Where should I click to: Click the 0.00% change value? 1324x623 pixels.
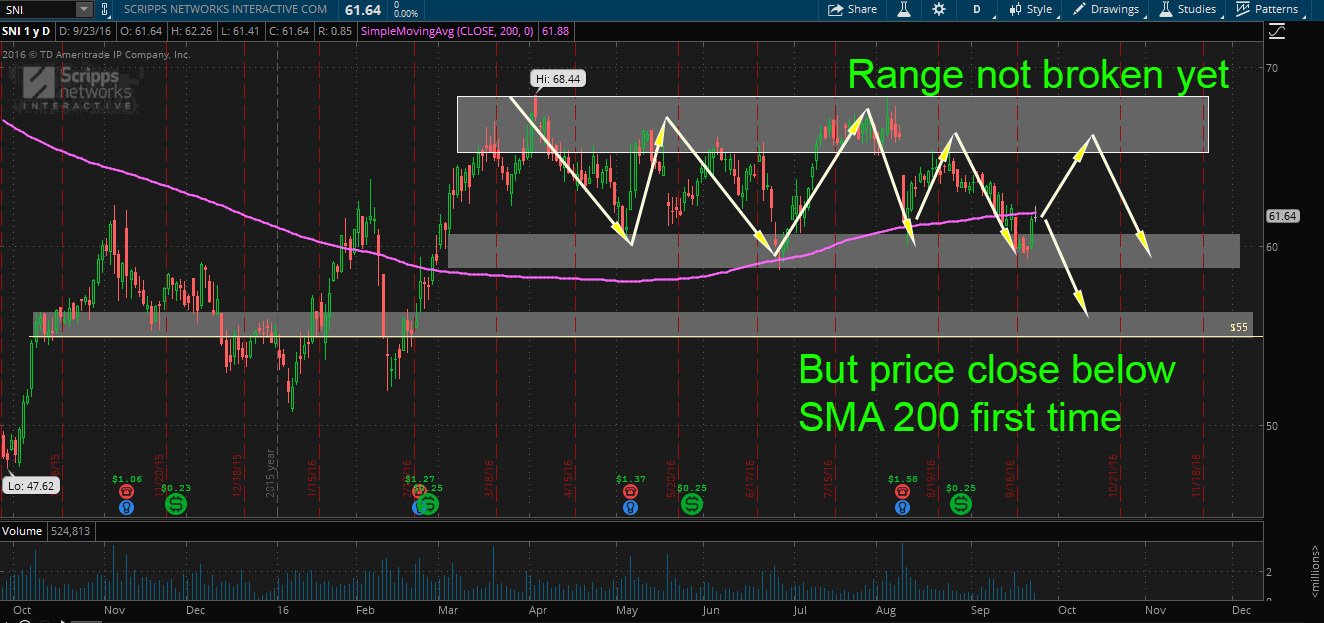pos(406,14)
